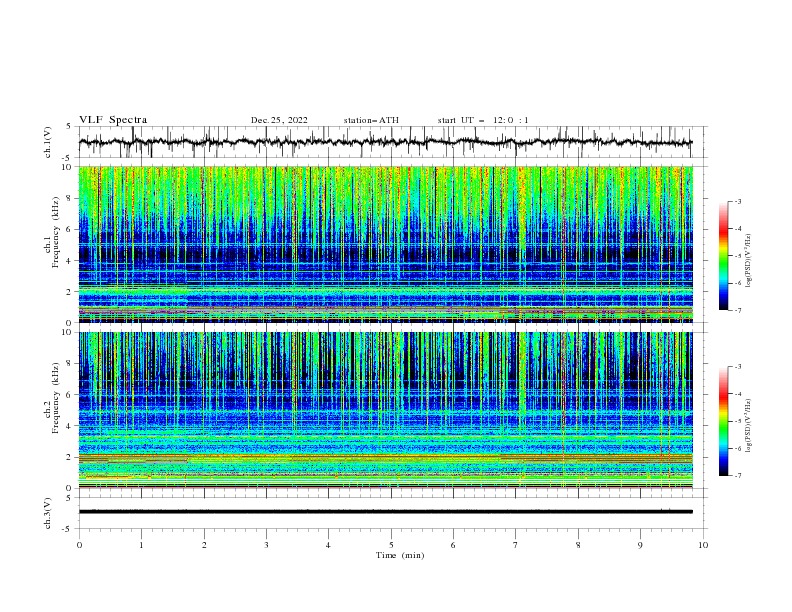The height and width of the screenshot is (612, 792).
Task: Click the upper "log(PSD)(V²/Hz)" colorbar label
Action: tap(749, 260)
